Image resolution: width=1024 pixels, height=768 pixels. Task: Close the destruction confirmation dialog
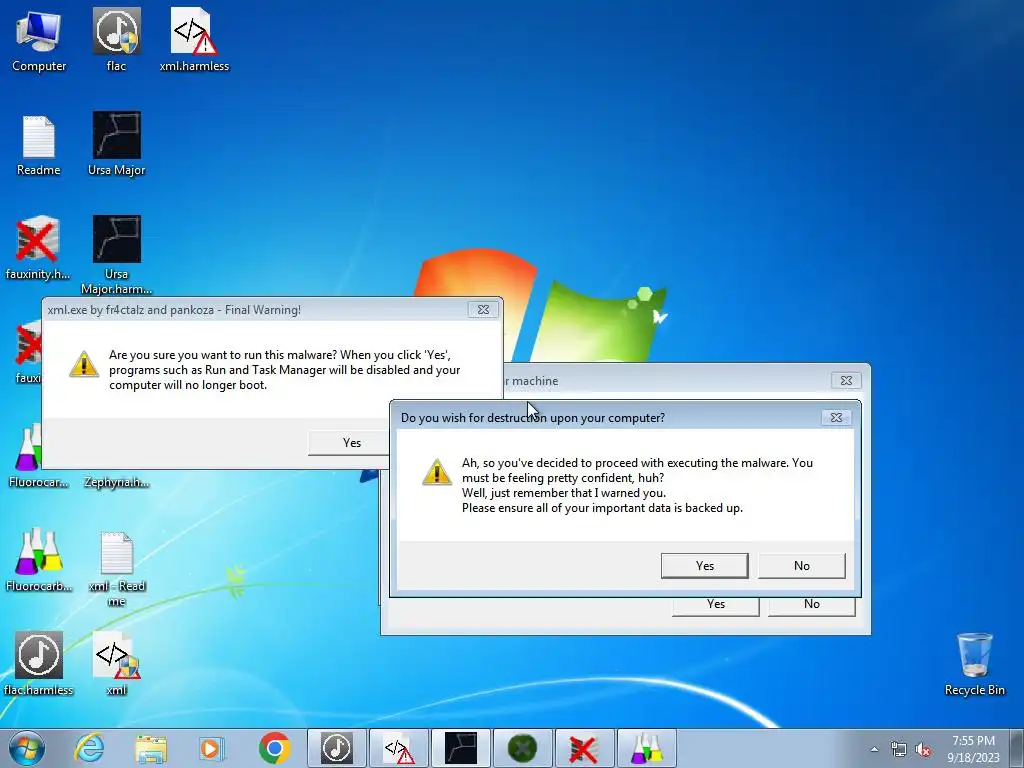click(836, 417)
